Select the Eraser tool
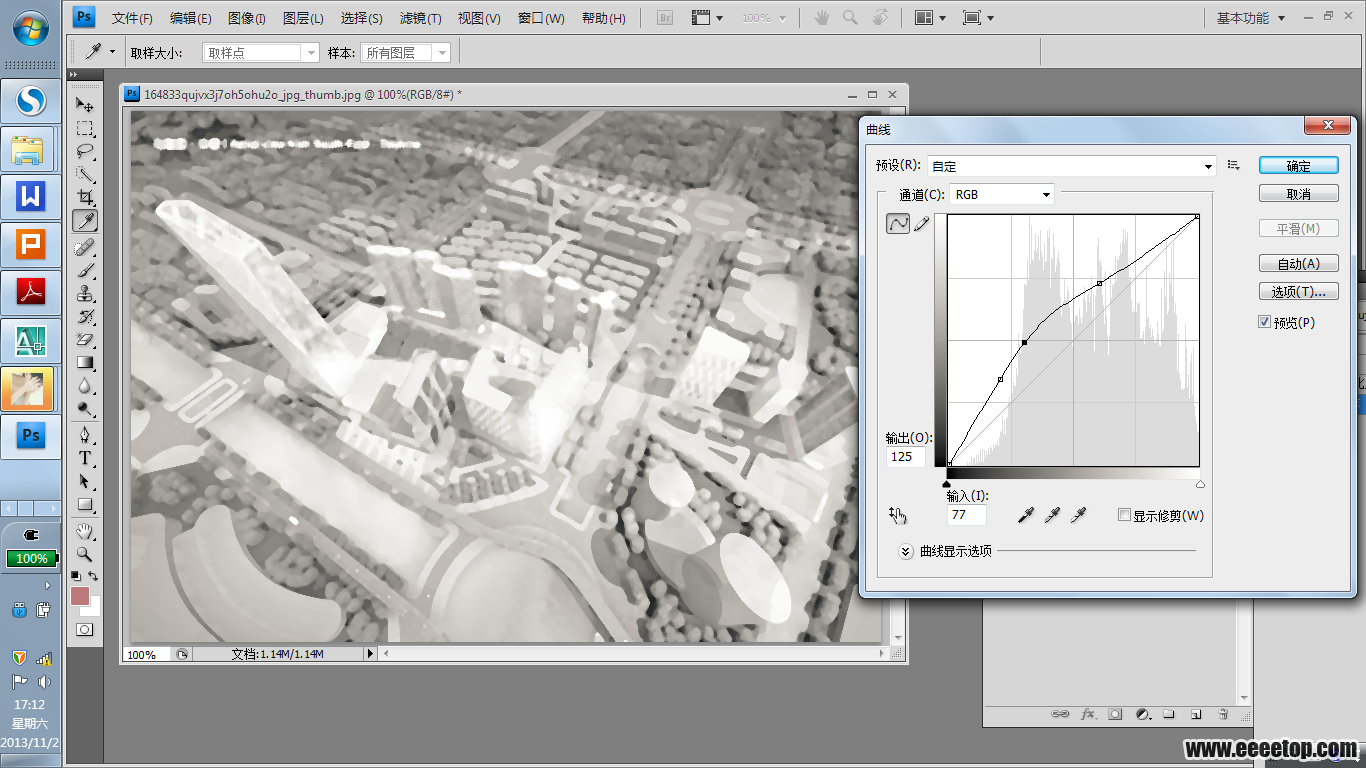Screen dimensions: 1366x768 pyautogui.click(x=85, y=340)
